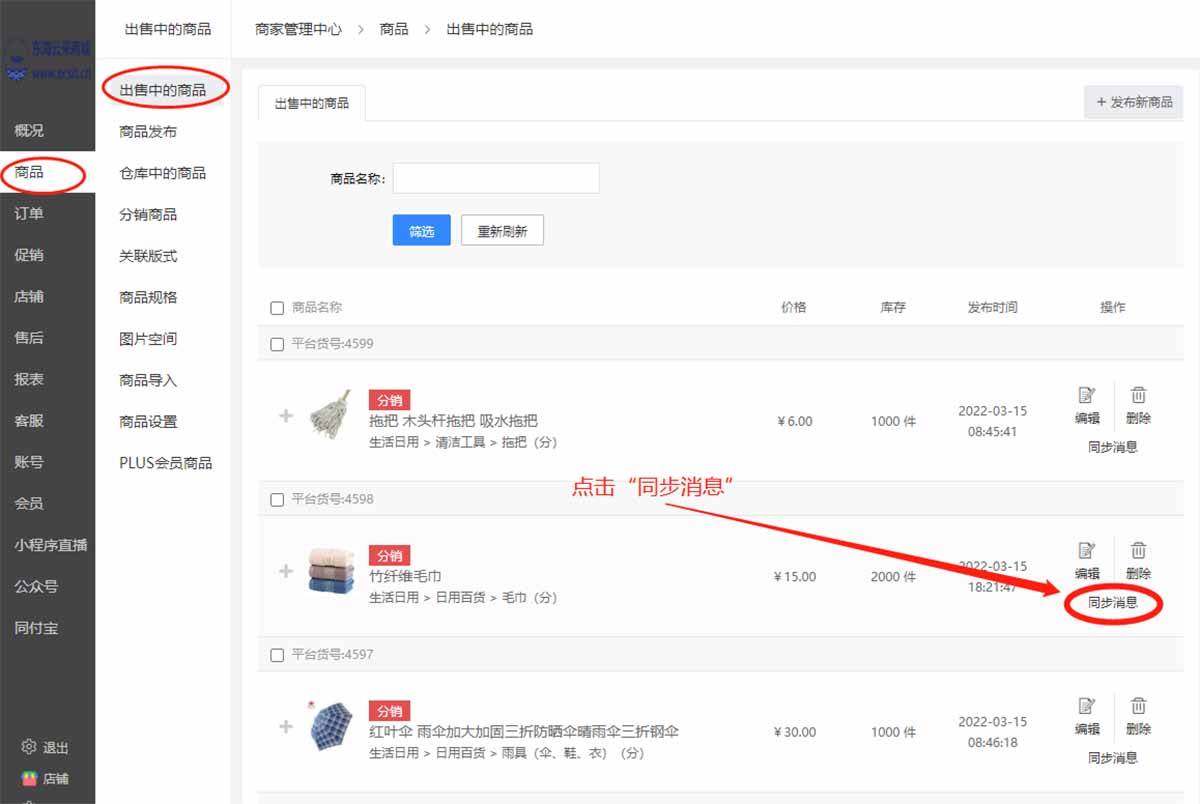
Task: Expand the towel product row plus sign
Action: pos(286,571)
